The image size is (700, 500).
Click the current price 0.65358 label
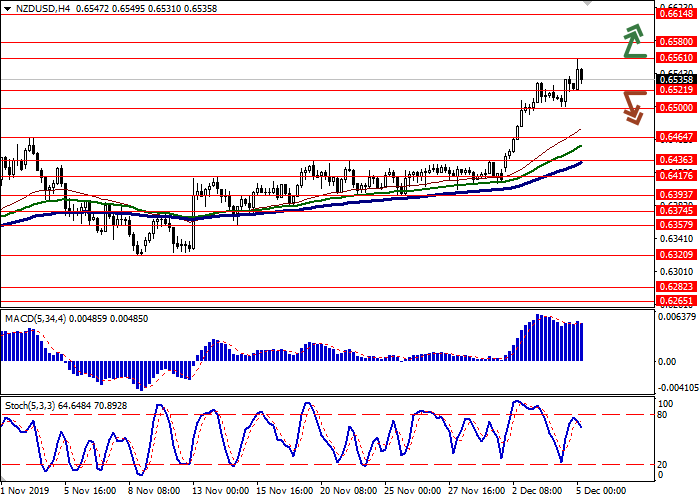(676, 79)
